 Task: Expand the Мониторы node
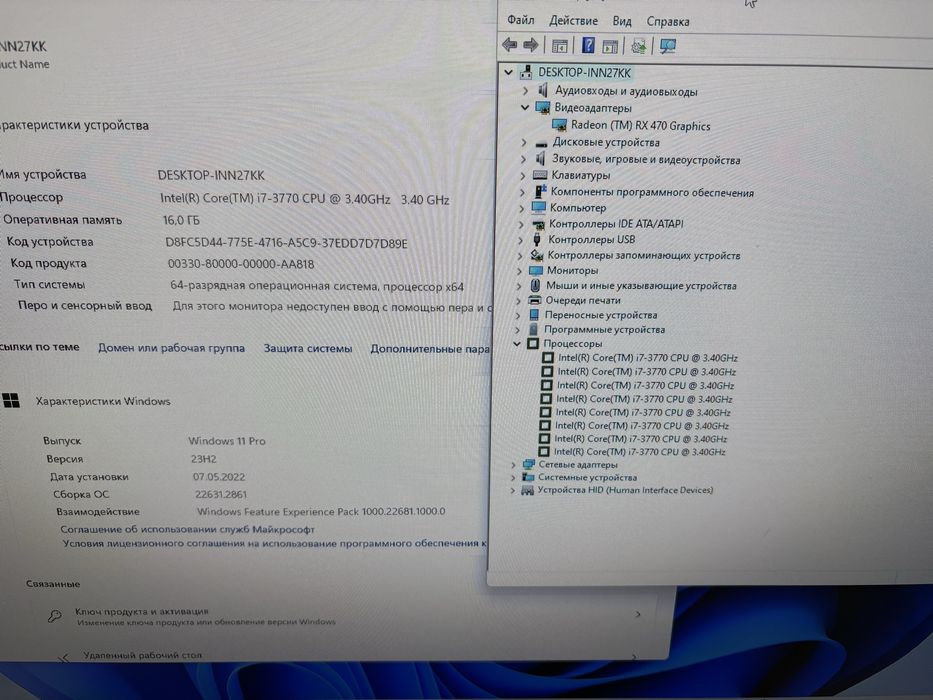tap(519, 271)
